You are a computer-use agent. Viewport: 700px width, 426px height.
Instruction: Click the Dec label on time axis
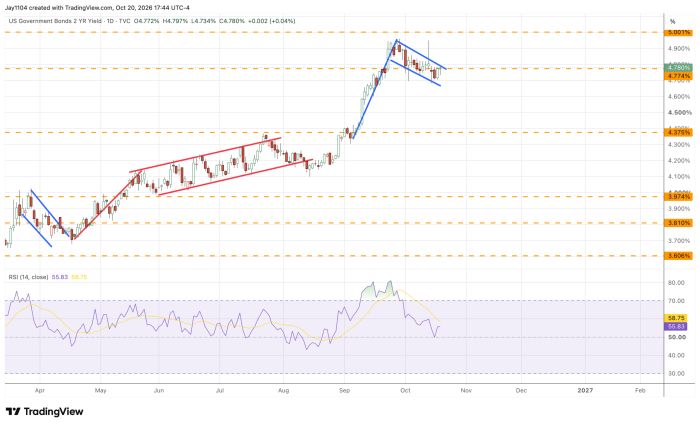pyautogui.click(x=521, y=391)
